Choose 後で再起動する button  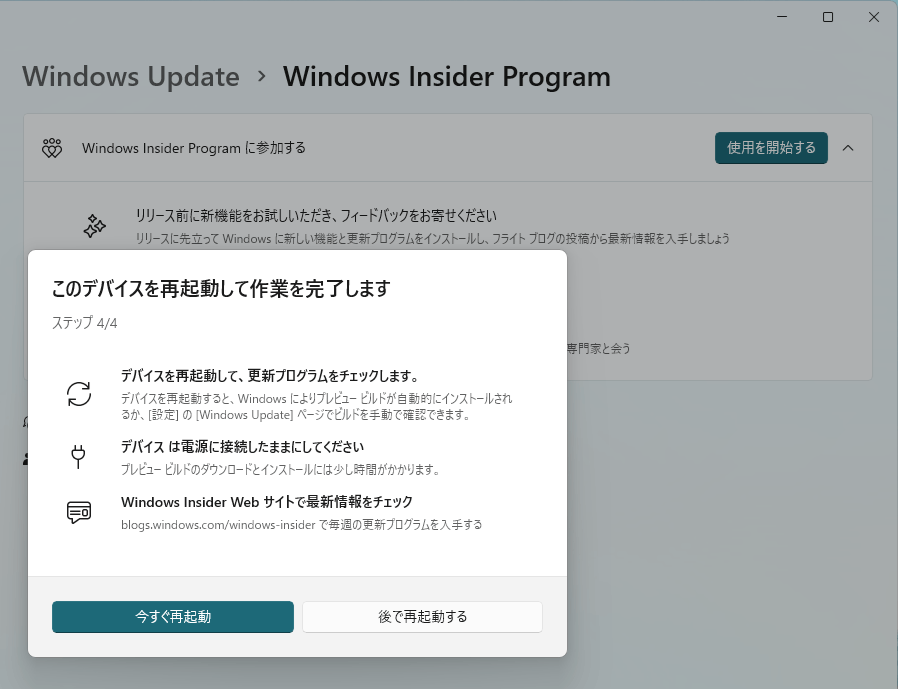[x=422, y=617]
